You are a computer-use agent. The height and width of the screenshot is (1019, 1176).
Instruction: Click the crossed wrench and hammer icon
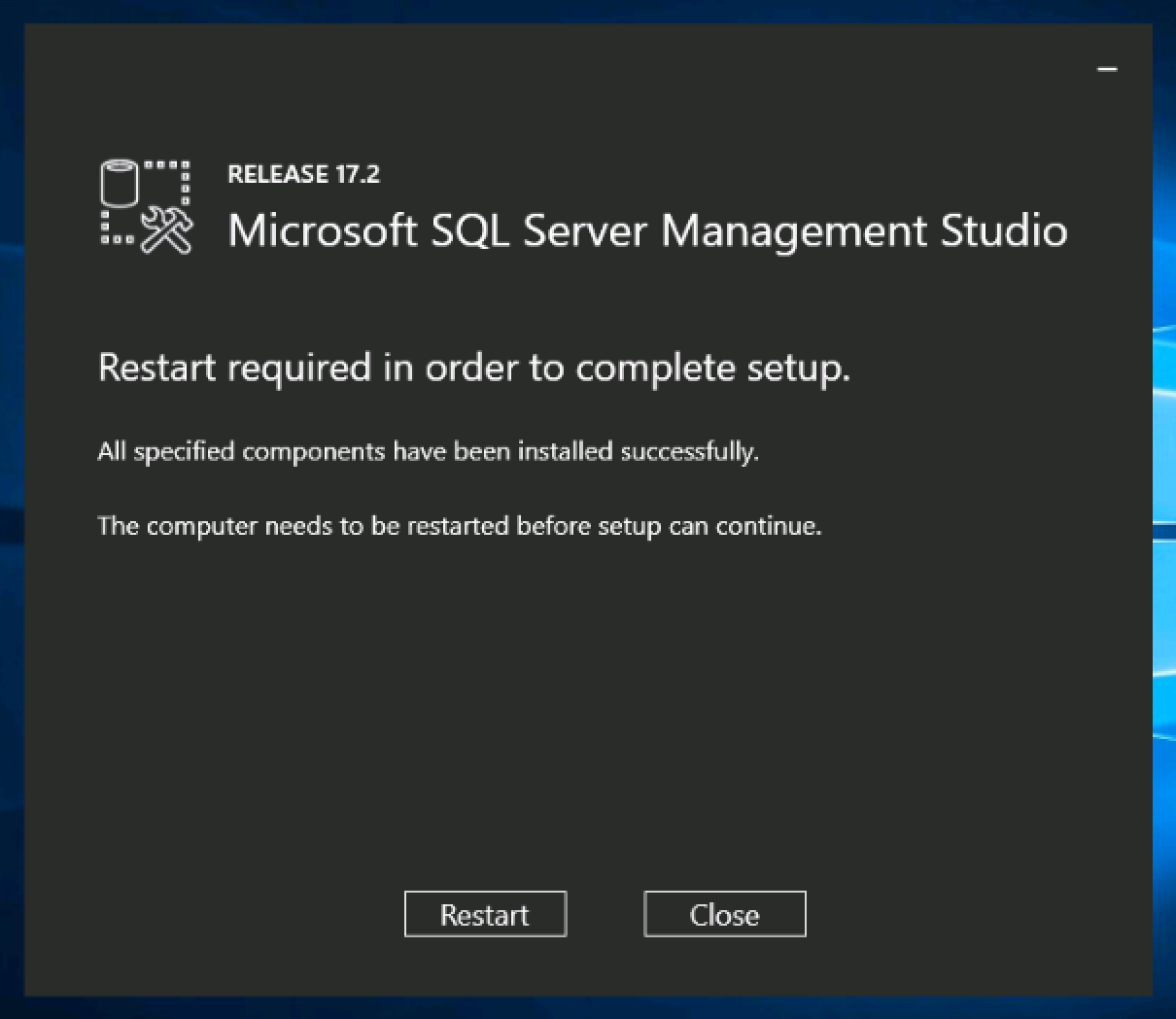167,231
